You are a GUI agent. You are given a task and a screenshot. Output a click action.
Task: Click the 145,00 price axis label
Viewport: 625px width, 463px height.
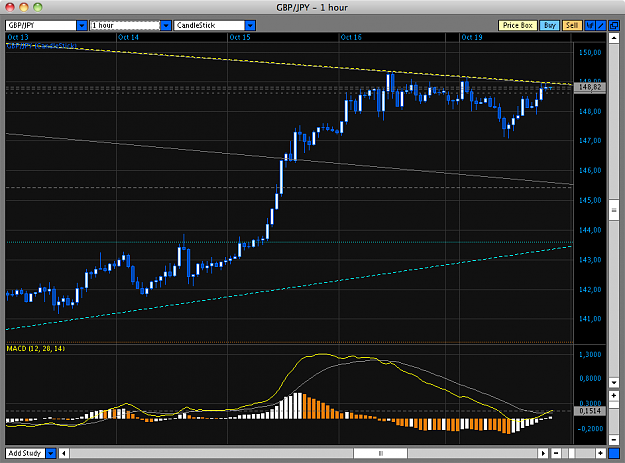[590, 200]
